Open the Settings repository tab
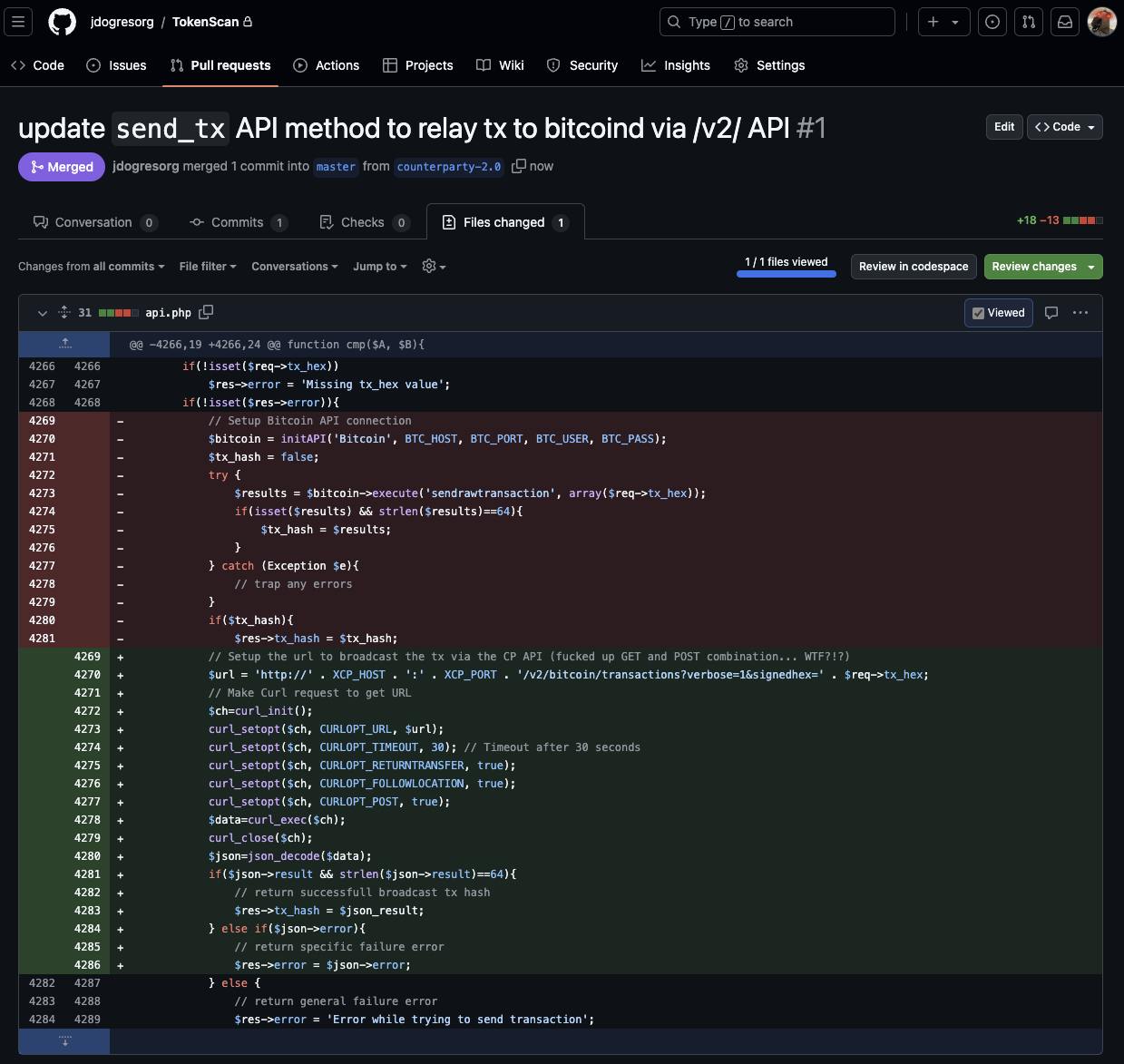The height and width of the screenshot is (1064, 1124). click(769, 65)
